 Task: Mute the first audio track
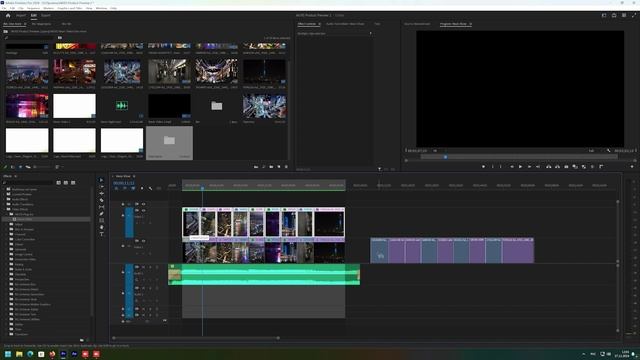[x=143, y=267]
